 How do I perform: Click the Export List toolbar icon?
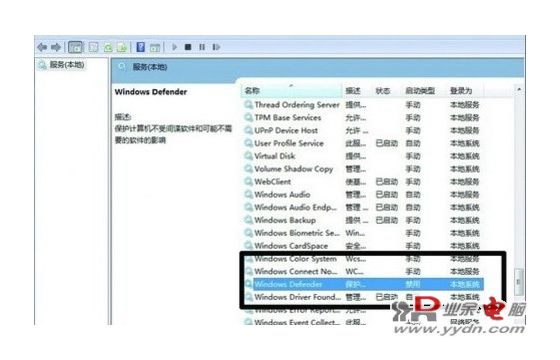122,47
